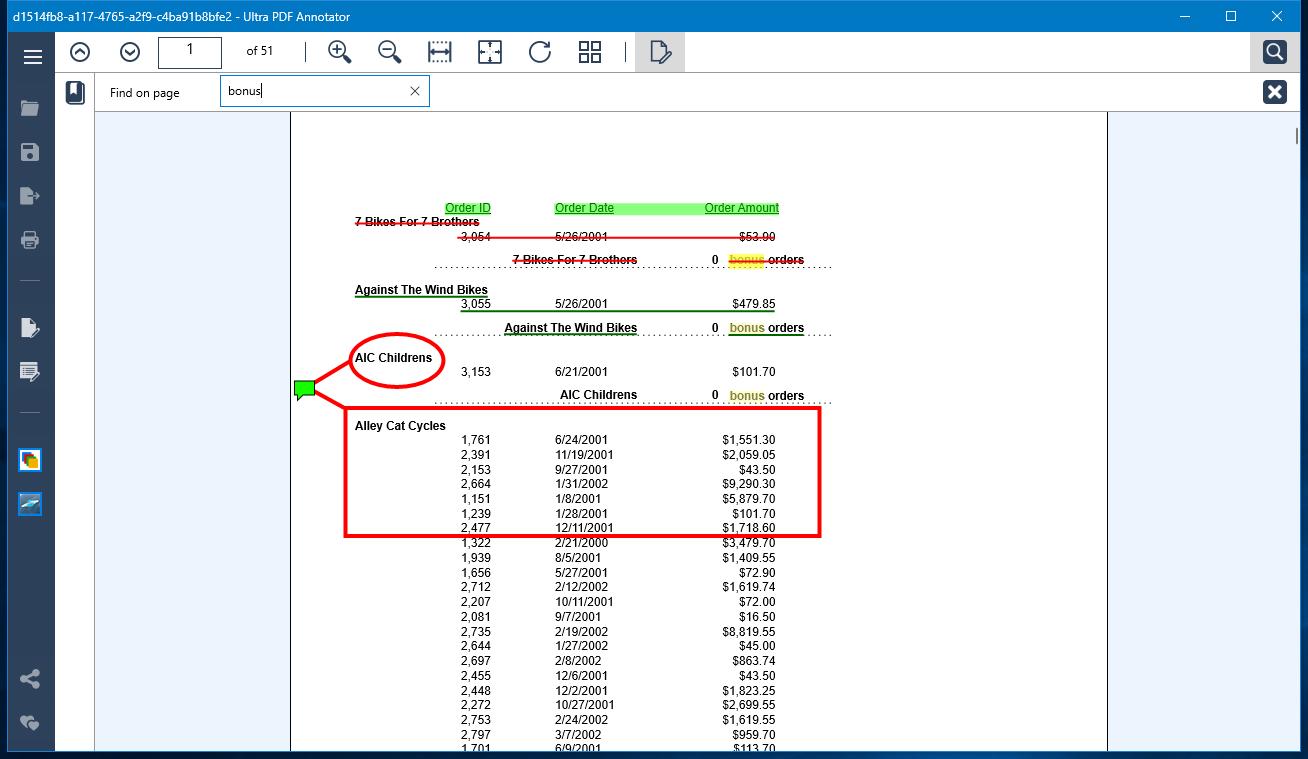
Task: Go to previous page arrow
Action: (80, 52)
